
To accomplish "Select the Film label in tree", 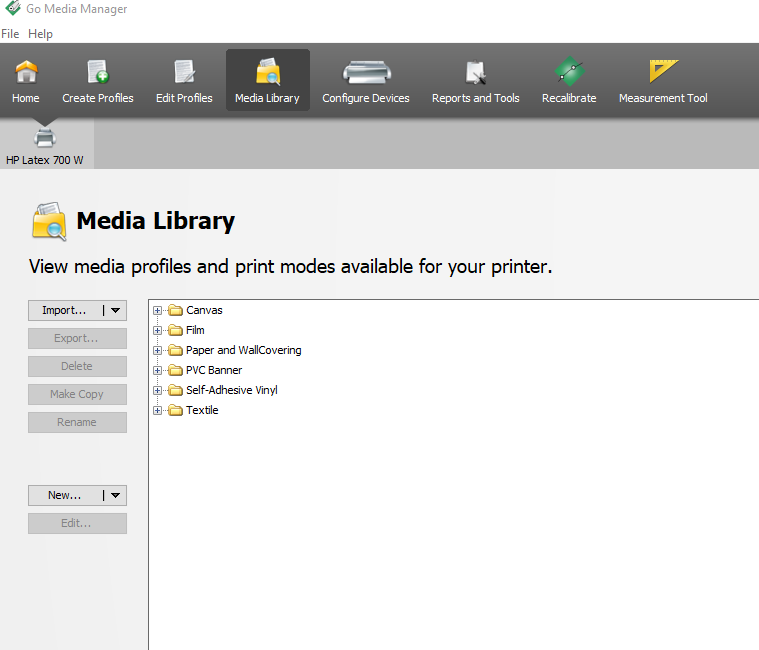I will click(195, 330).
